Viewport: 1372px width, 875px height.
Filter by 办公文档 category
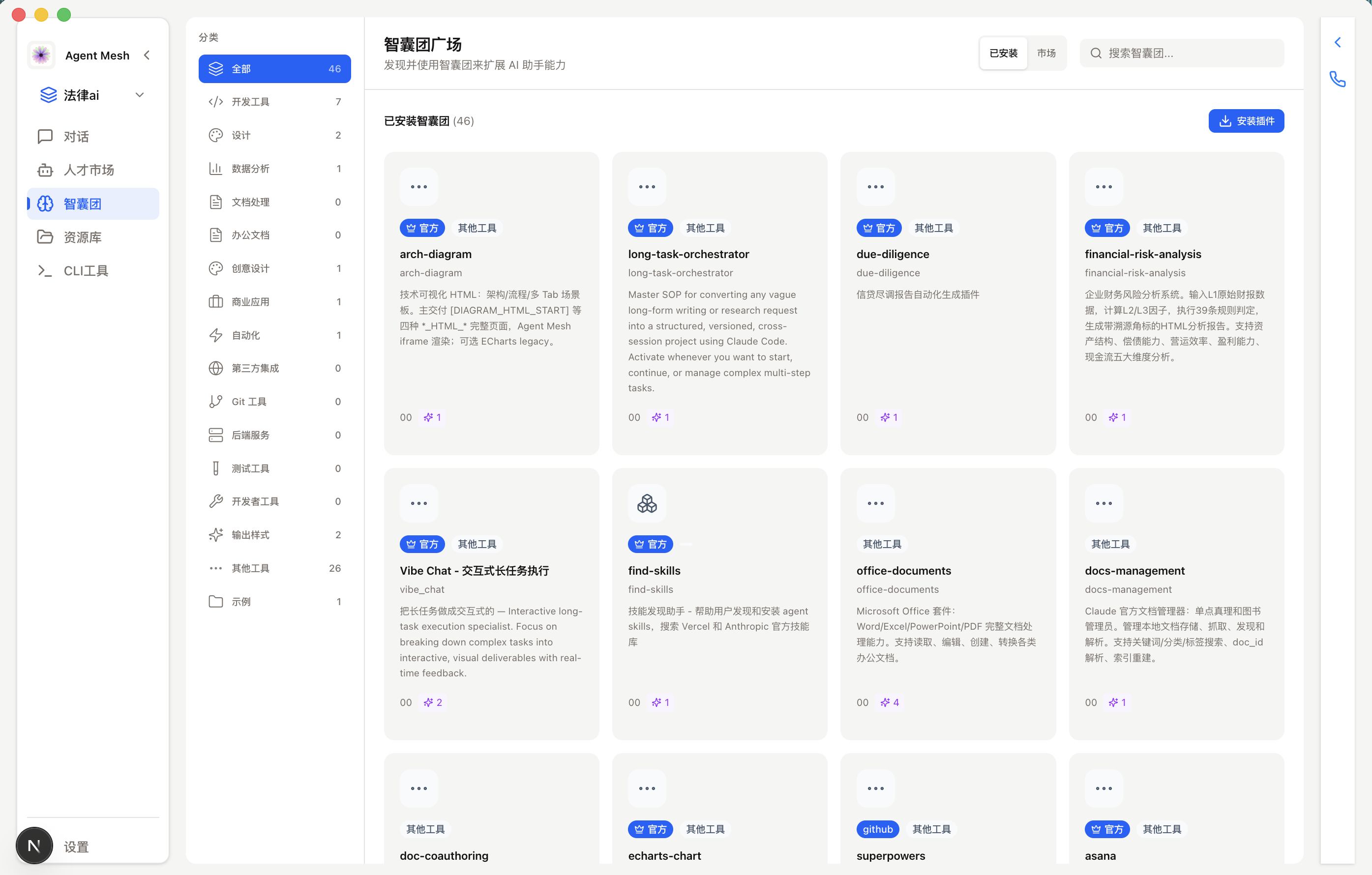[x=274, y=235]
